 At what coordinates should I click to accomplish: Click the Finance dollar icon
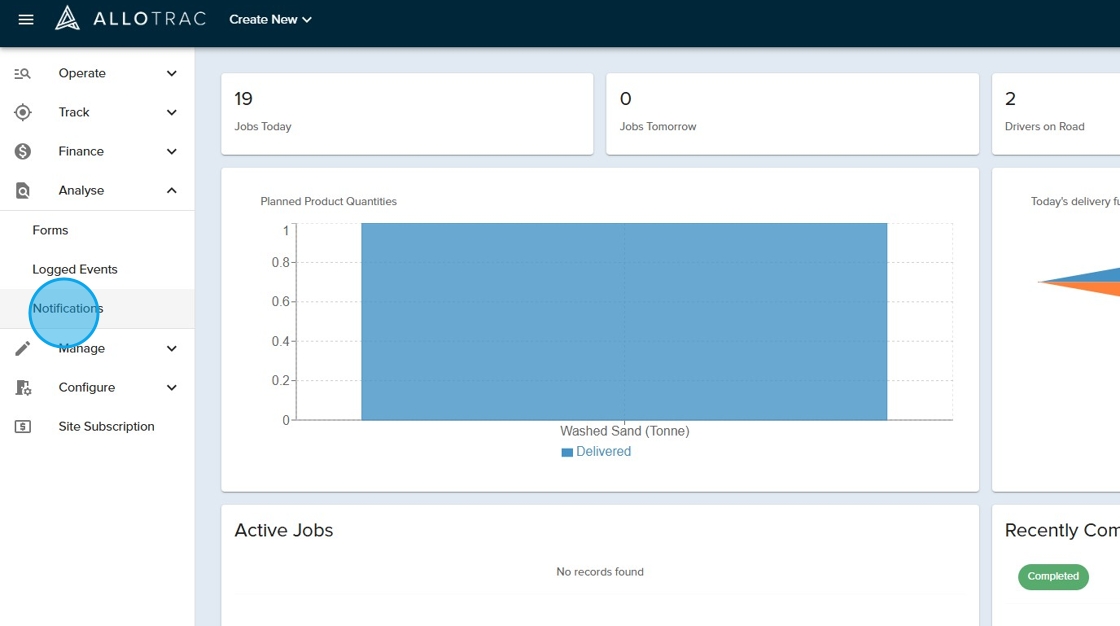[23, 151]
